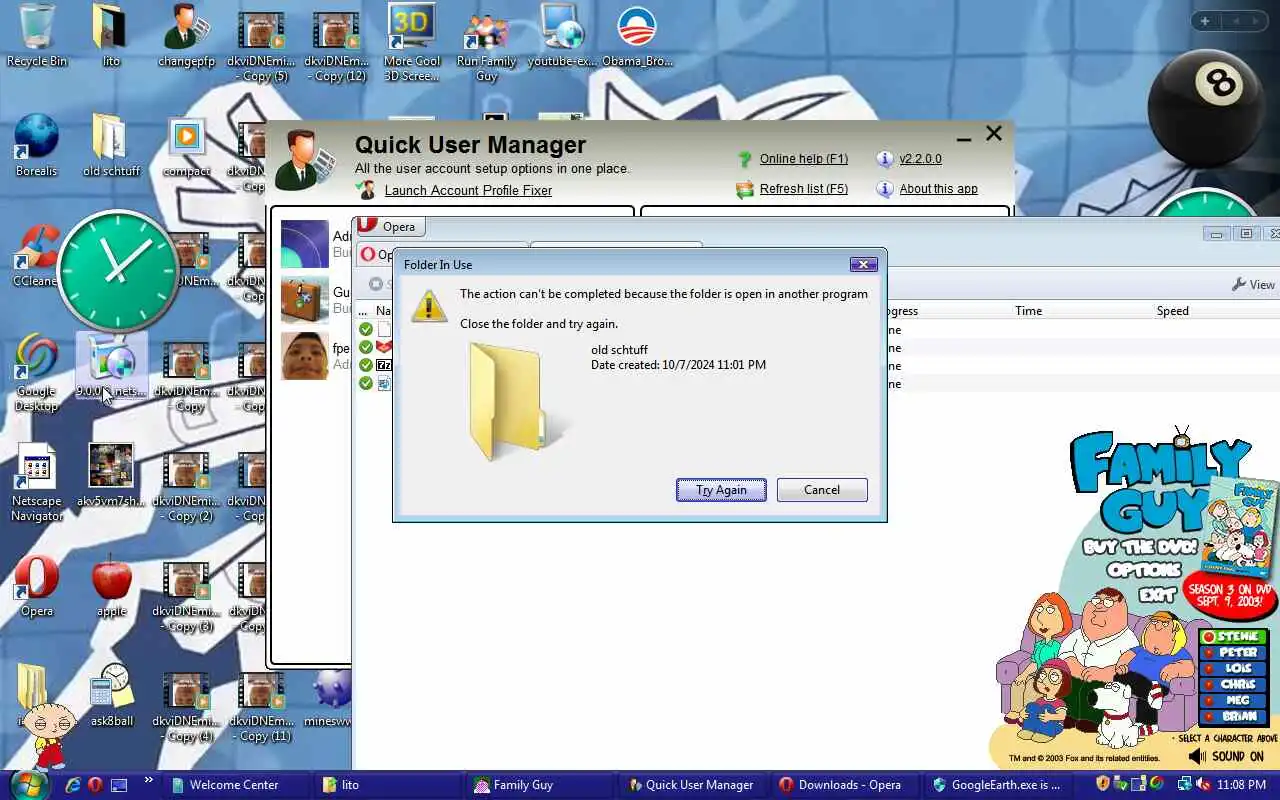1280x800 pixels.
Task: Open About this app link
Action: pos(938,189)
